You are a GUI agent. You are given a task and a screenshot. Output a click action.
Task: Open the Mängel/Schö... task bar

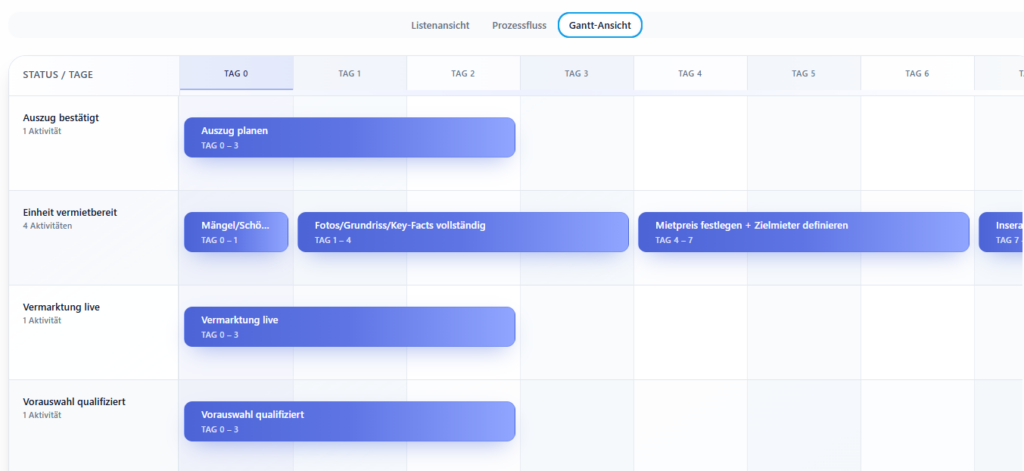(236, 232)
